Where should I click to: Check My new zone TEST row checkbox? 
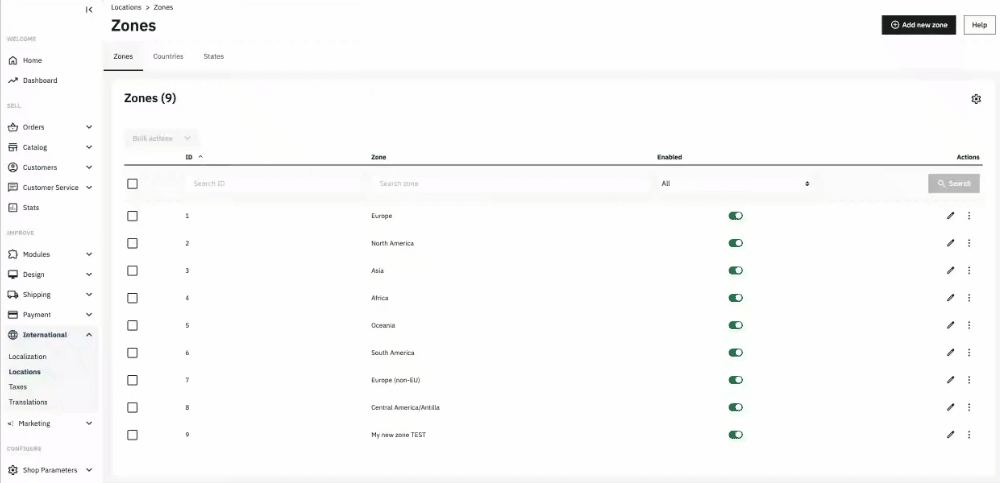click(x=132, y=435)
